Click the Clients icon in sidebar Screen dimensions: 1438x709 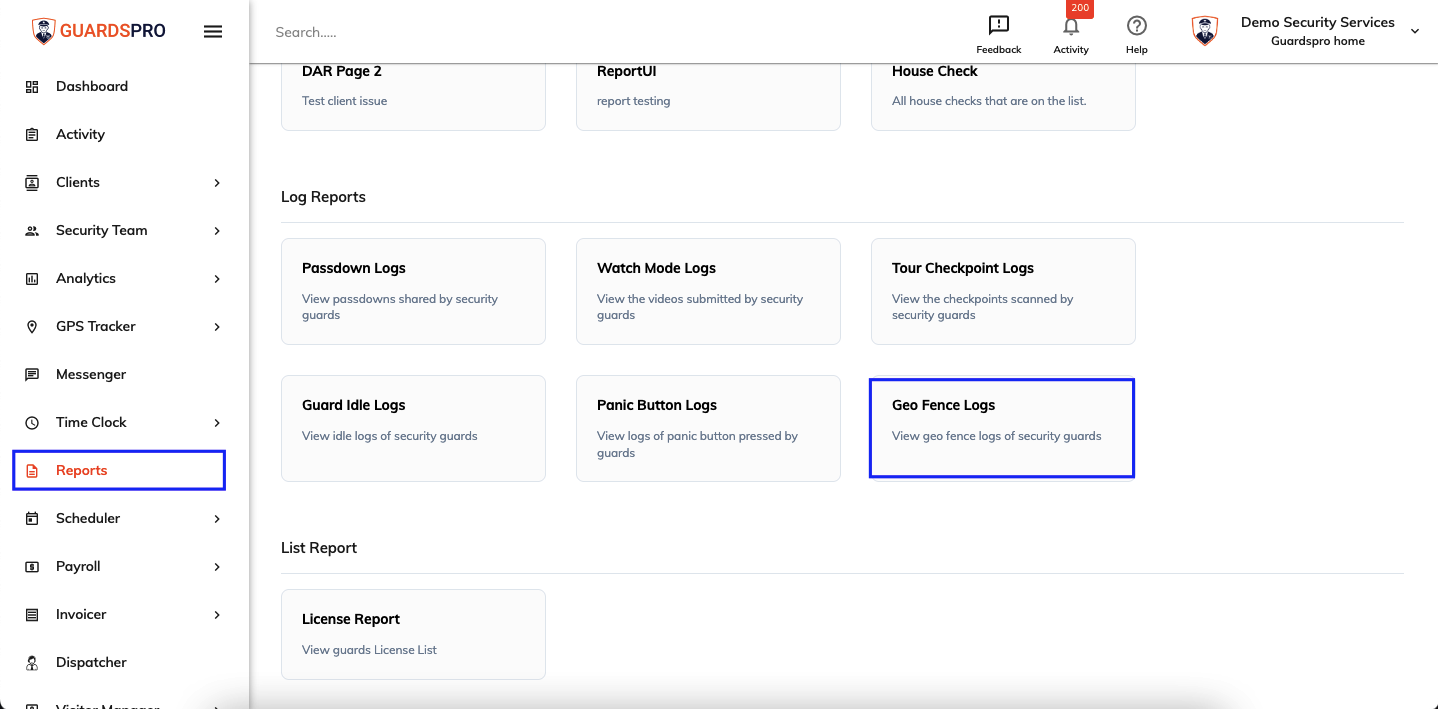click(32, 183)
